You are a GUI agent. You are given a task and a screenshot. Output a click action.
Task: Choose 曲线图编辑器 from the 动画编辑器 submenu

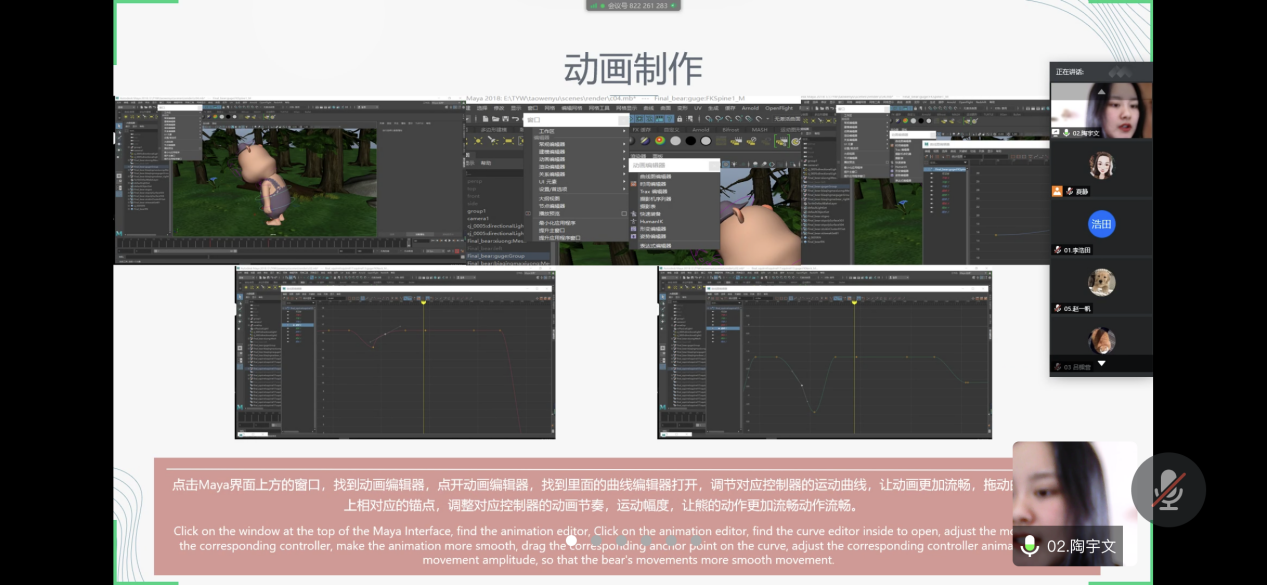pyautogui.click(x=656, y=176)
